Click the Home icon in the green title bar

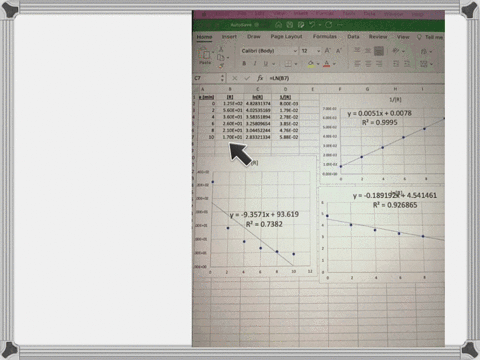click(278, 25)
